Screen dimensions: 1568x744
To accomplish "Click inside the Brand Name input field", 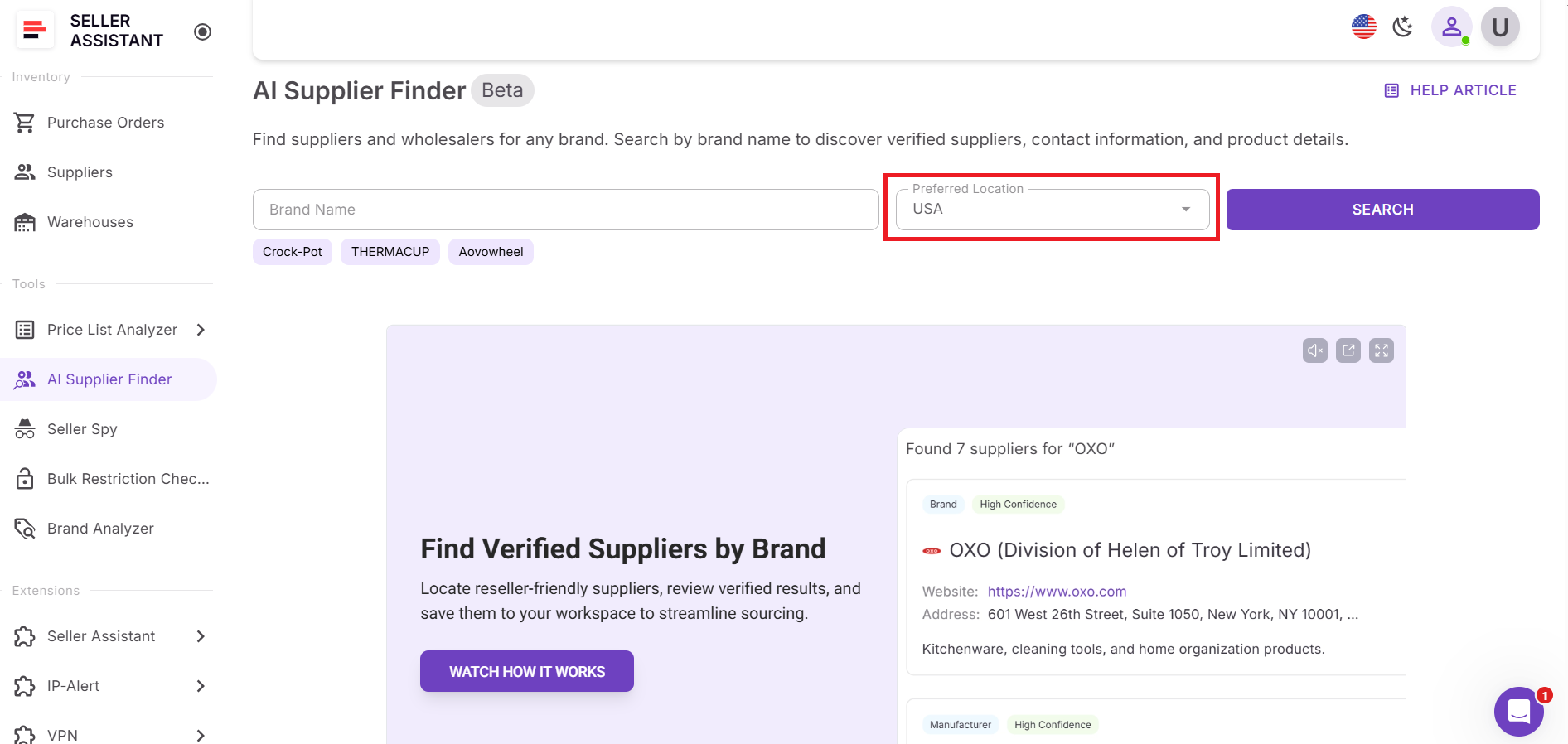I will click(x=566, y=209).
